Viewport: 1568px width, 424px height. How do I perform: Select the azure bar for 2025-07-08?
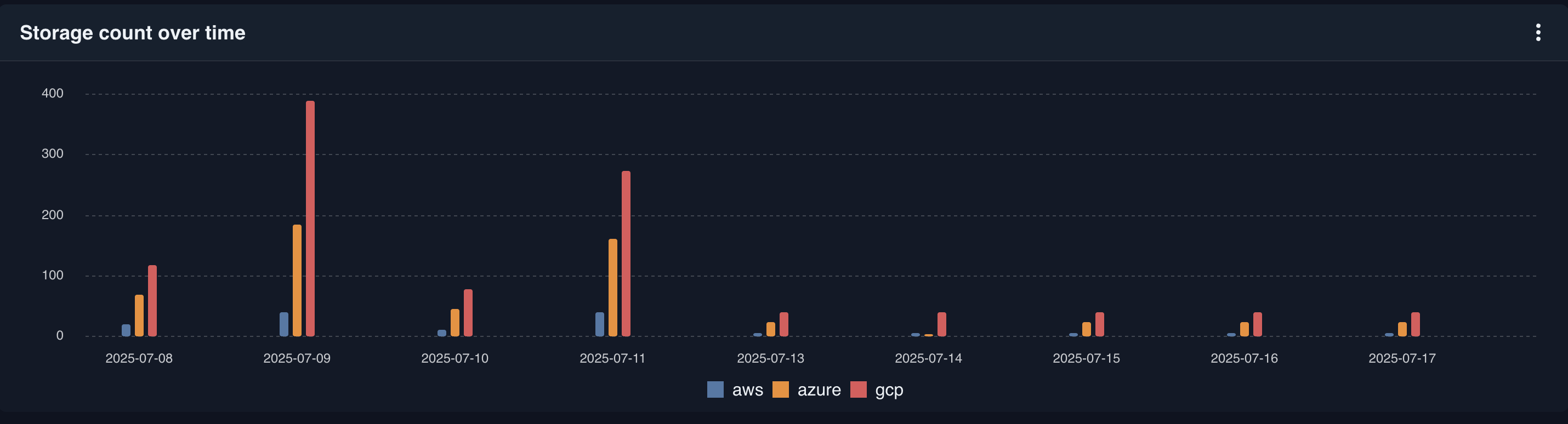tap(139, 316)
